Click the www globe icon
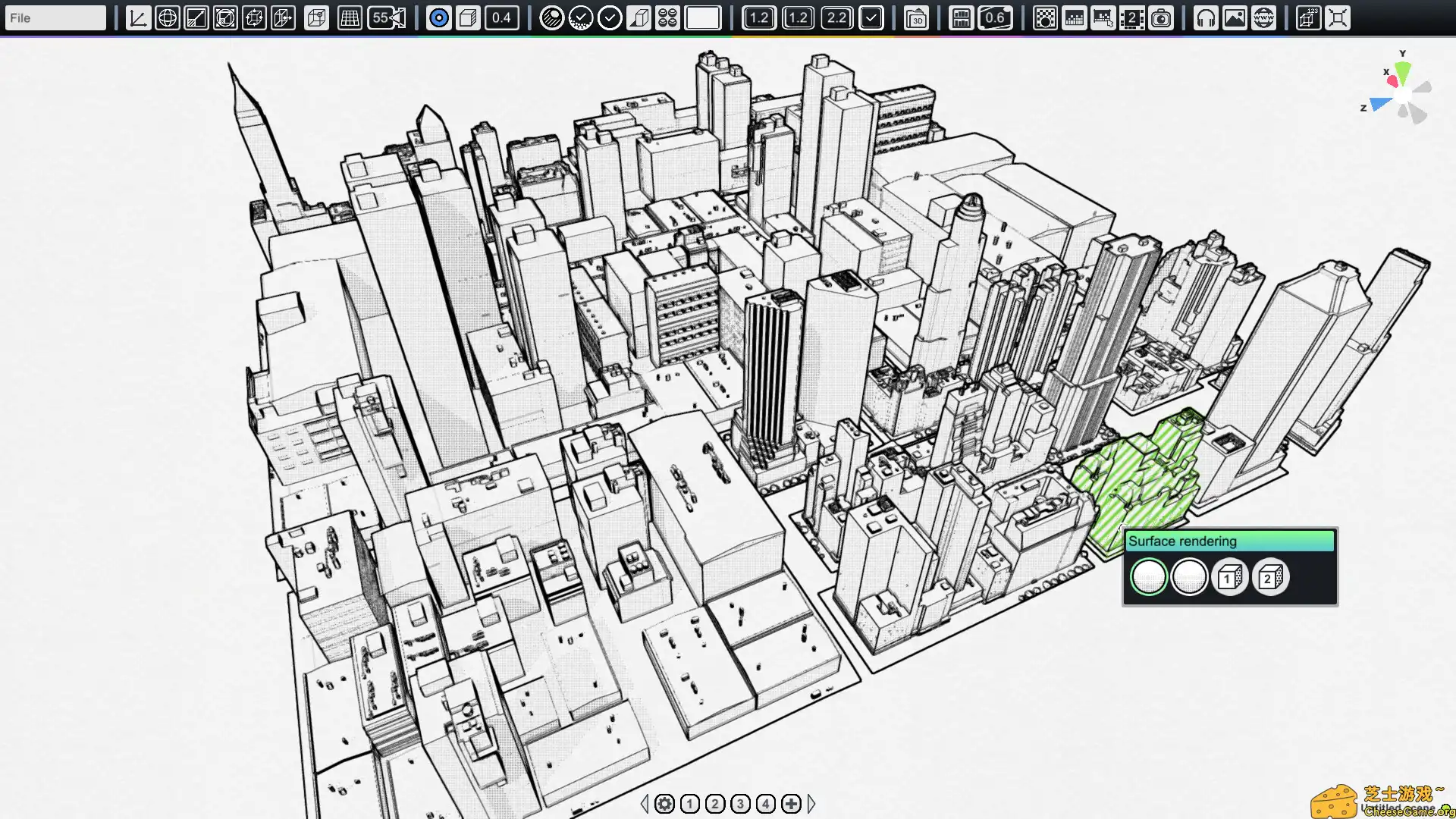The image size is (1456, 819). pos(1263,17)
